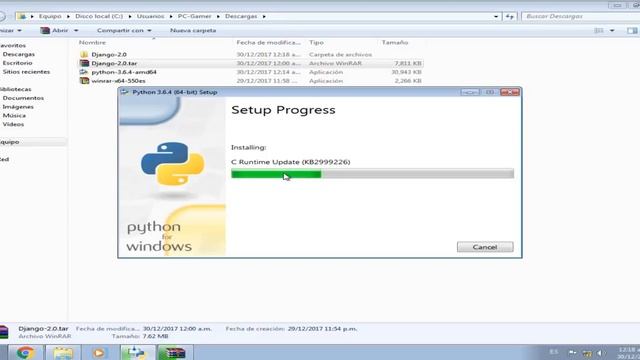Change the file view with the views icon
The image size is (640, 360).
(x=599, y=31)
